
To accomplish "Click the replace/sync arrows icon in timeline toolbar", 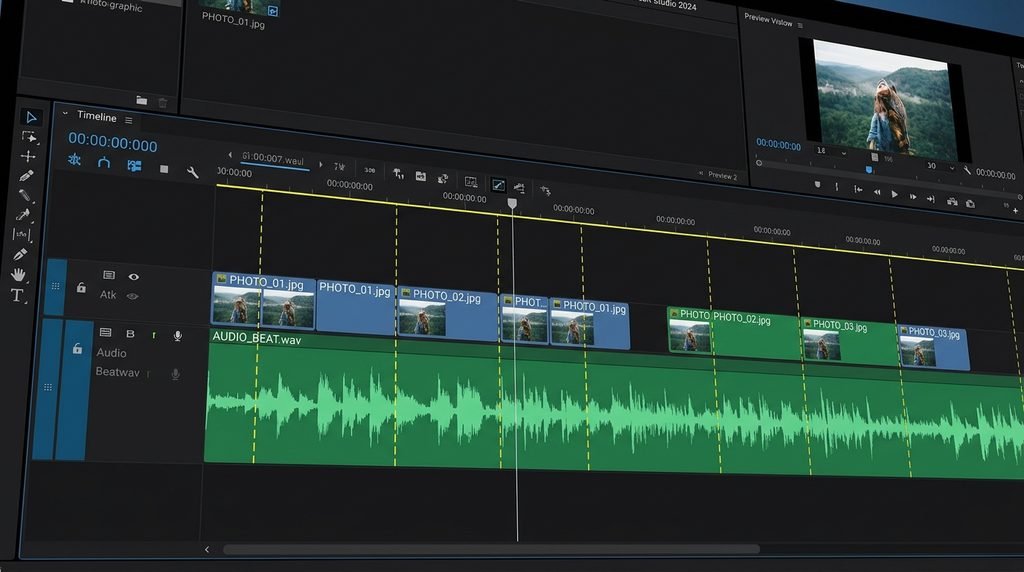I will [443, 178].
